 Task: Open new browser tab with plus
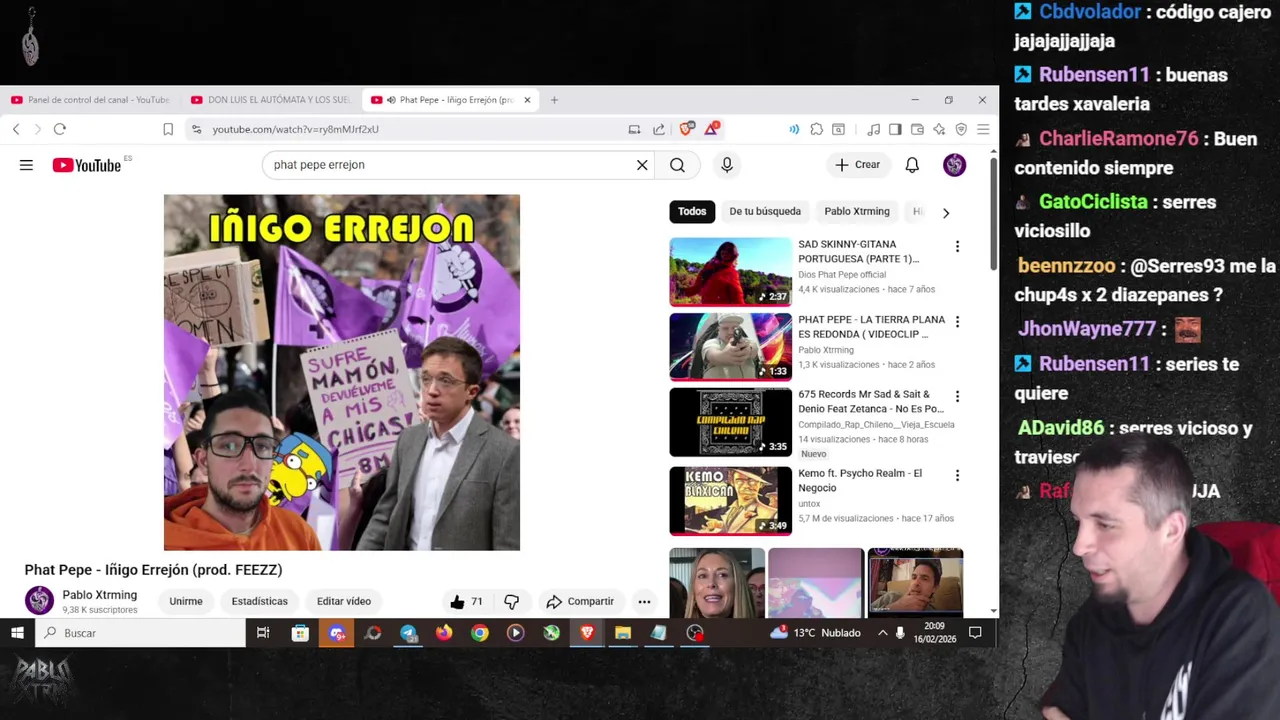coord(554,100)
